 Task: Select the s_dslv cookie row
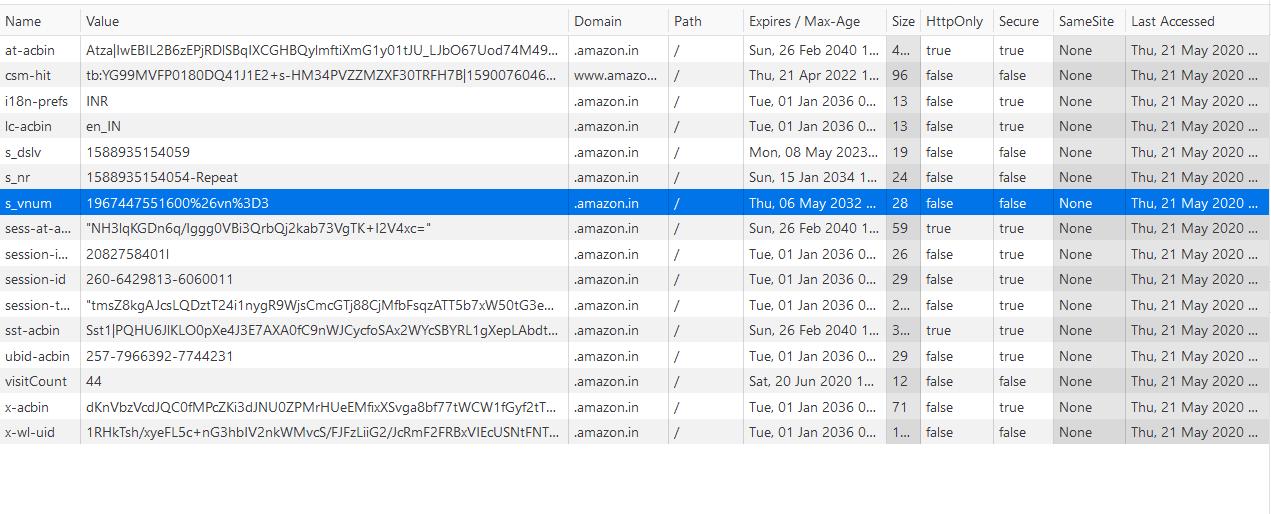coord(24,152)
